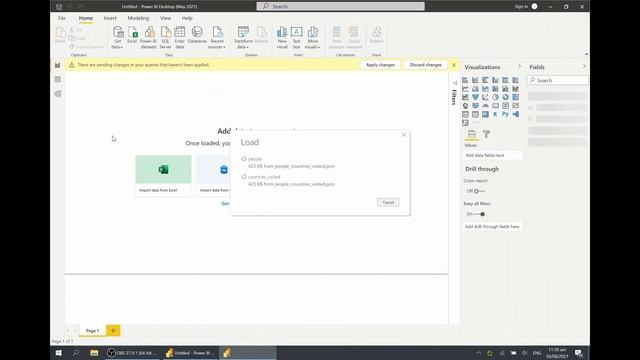Select the Card visual
Viewport: 640px width, 360px height.
click(x=495, y=106)
